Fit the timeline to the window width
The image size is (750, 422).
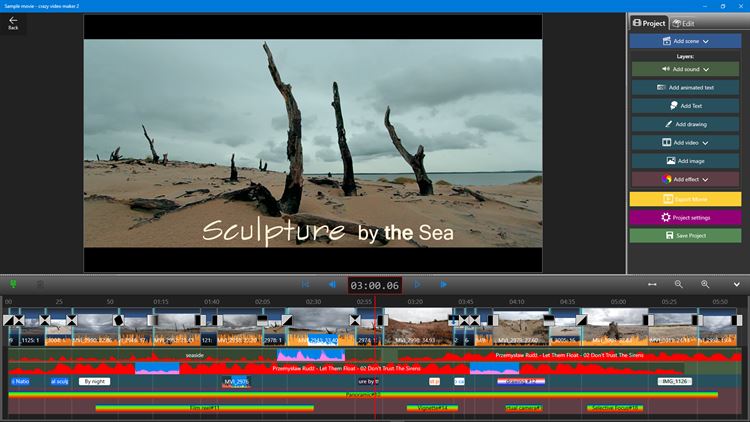click(x=652, y=284)
